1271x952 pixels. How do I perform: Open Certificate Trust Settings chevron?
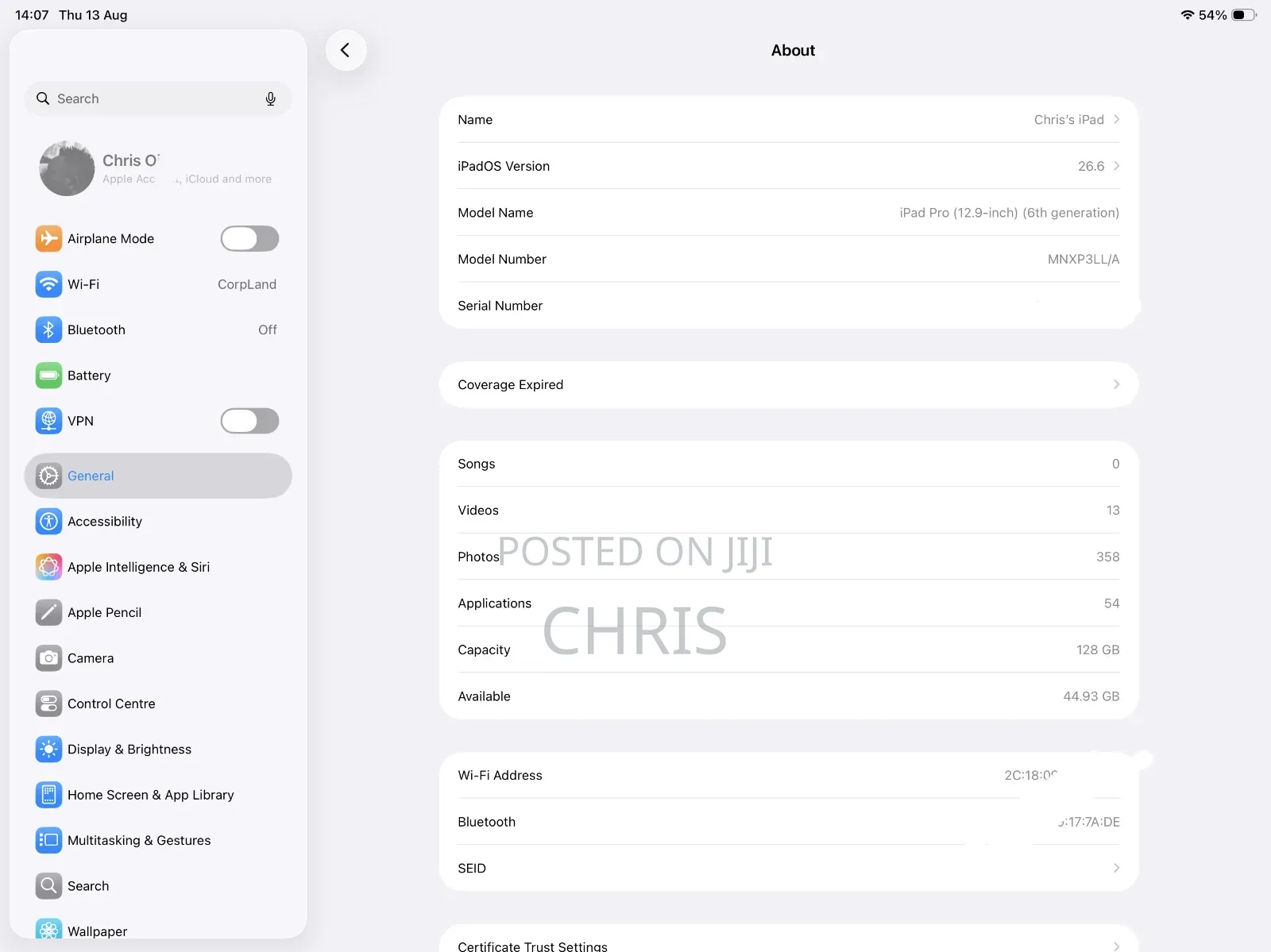pyautogui.click(x=1116, y=946)
